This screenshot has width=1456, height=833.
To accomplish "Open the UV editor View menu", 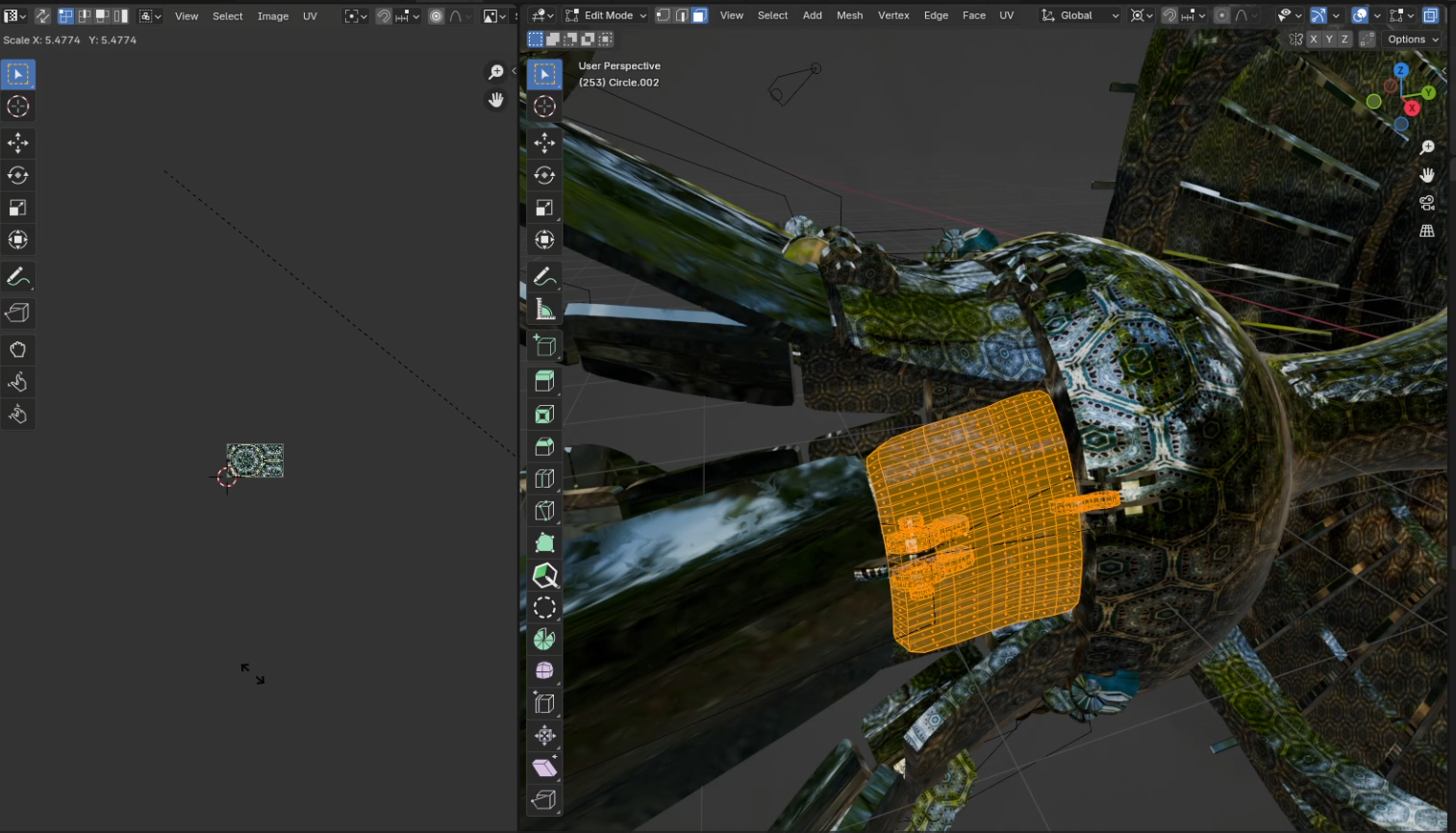I will 187,16.
